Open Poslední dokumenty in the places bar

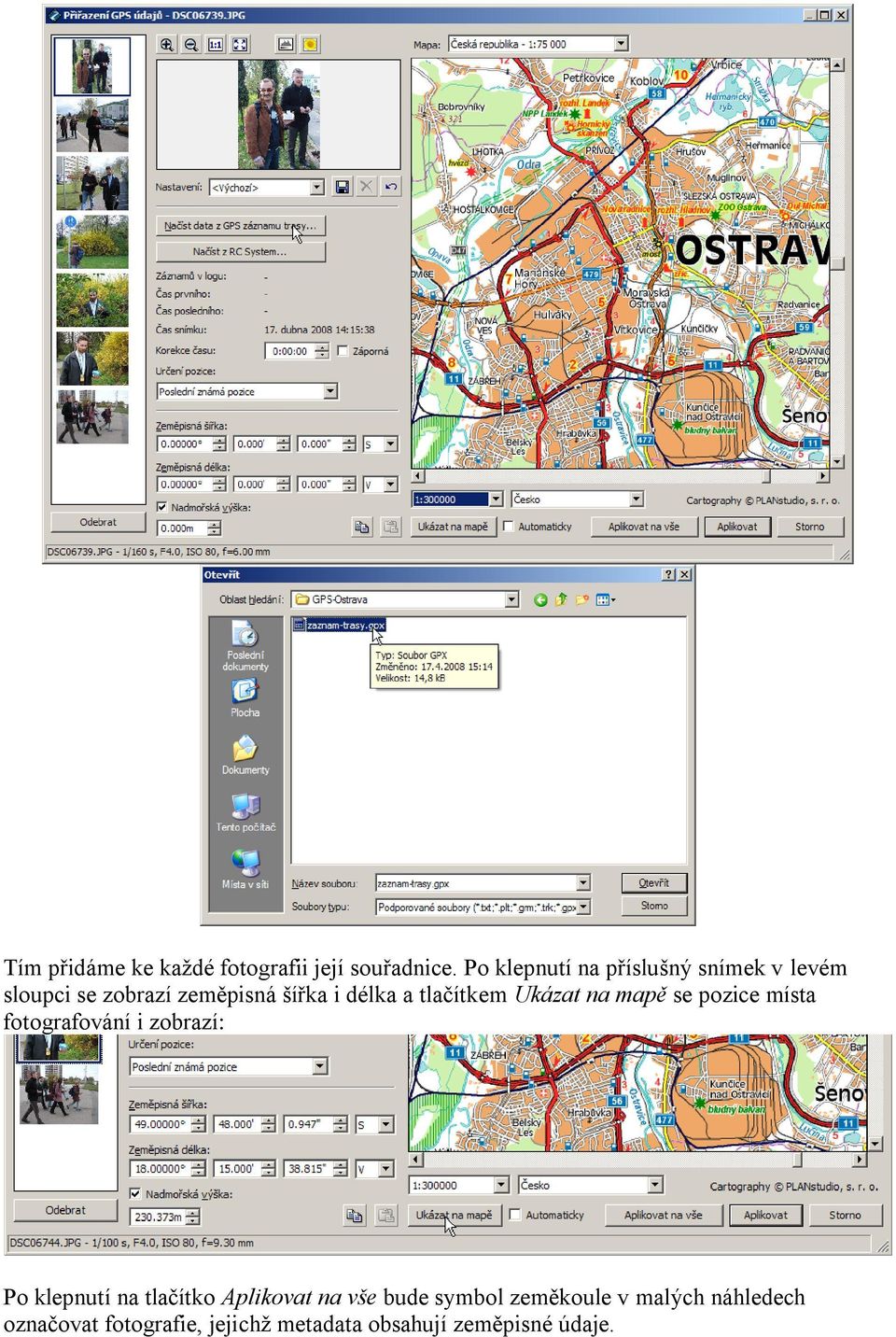point(245,646)
